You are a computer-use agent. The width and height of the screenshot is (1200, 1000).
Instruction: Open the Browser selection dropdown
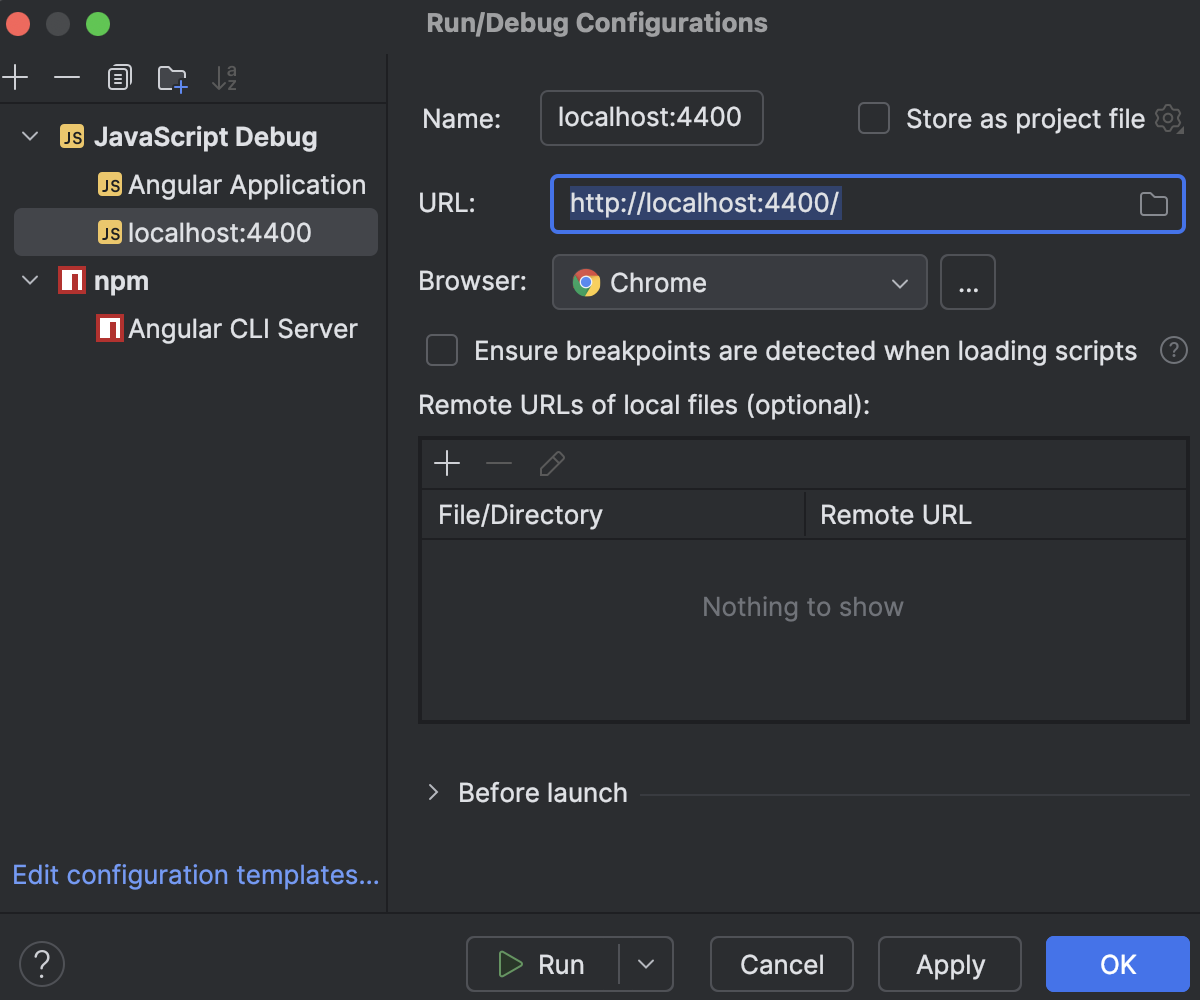pyautogui.click(x=739, y=282)
